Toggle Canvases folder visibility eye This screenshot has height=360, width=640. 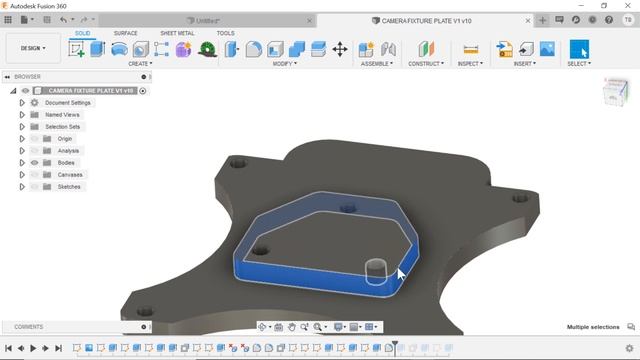coord(35,175)
